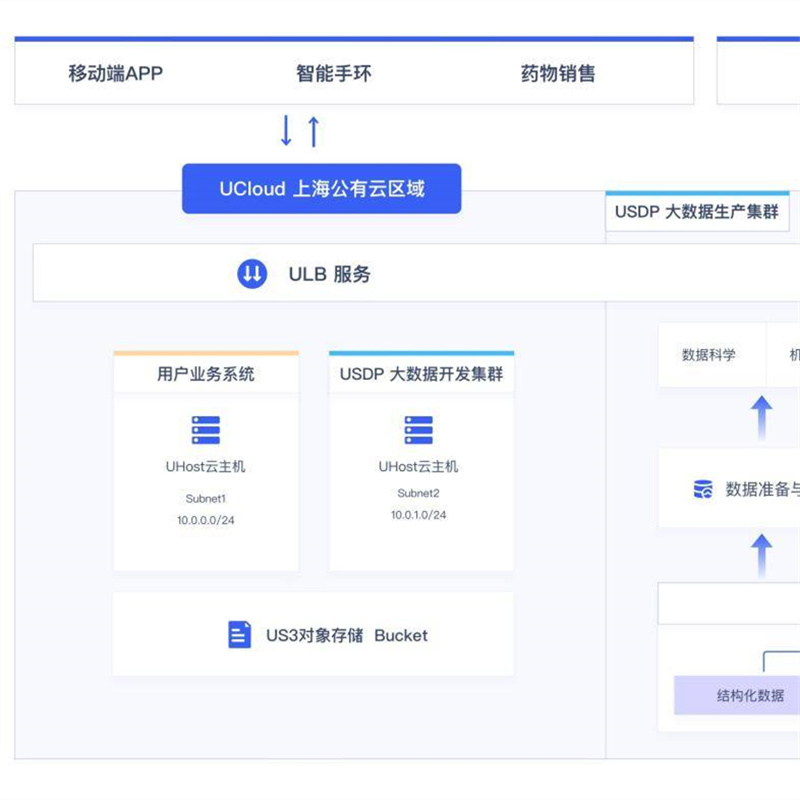Screen dimensions: 800x800
Task: Select the 移动端APP label
Action: tap(116, 73)
